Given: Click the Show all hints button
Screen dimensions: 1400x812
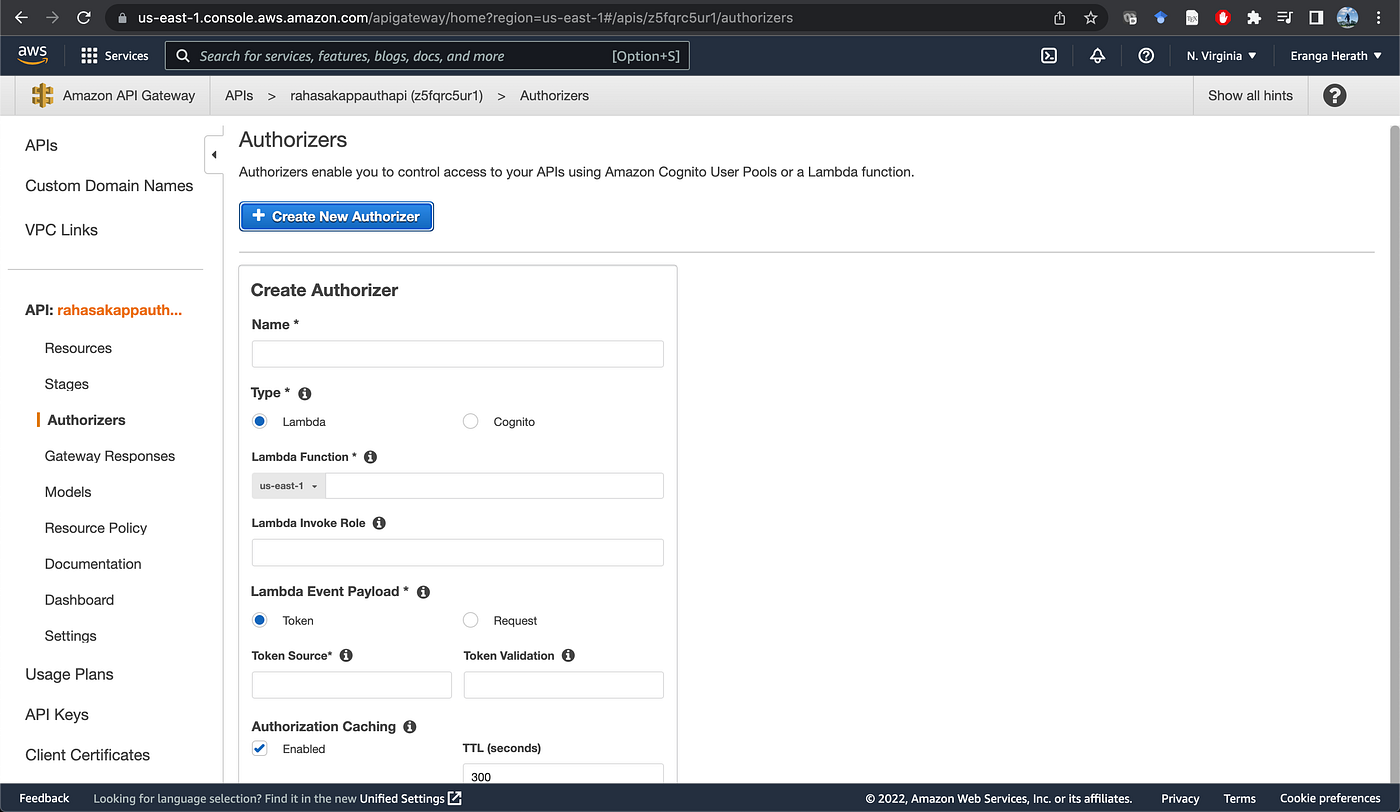Looking at the screenshot, I should 1250,96.
